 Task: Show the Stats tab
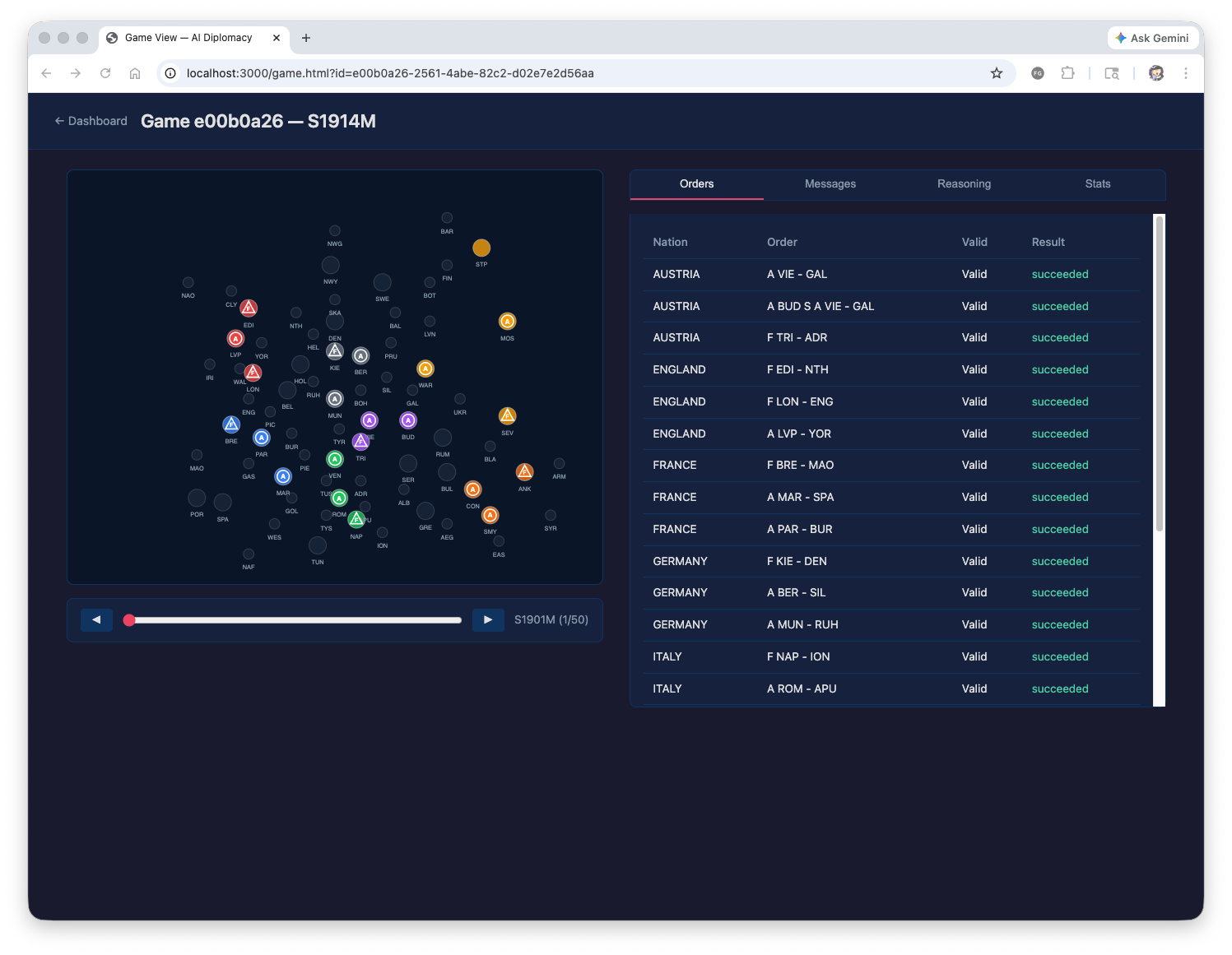click(x=1097, y=184)
